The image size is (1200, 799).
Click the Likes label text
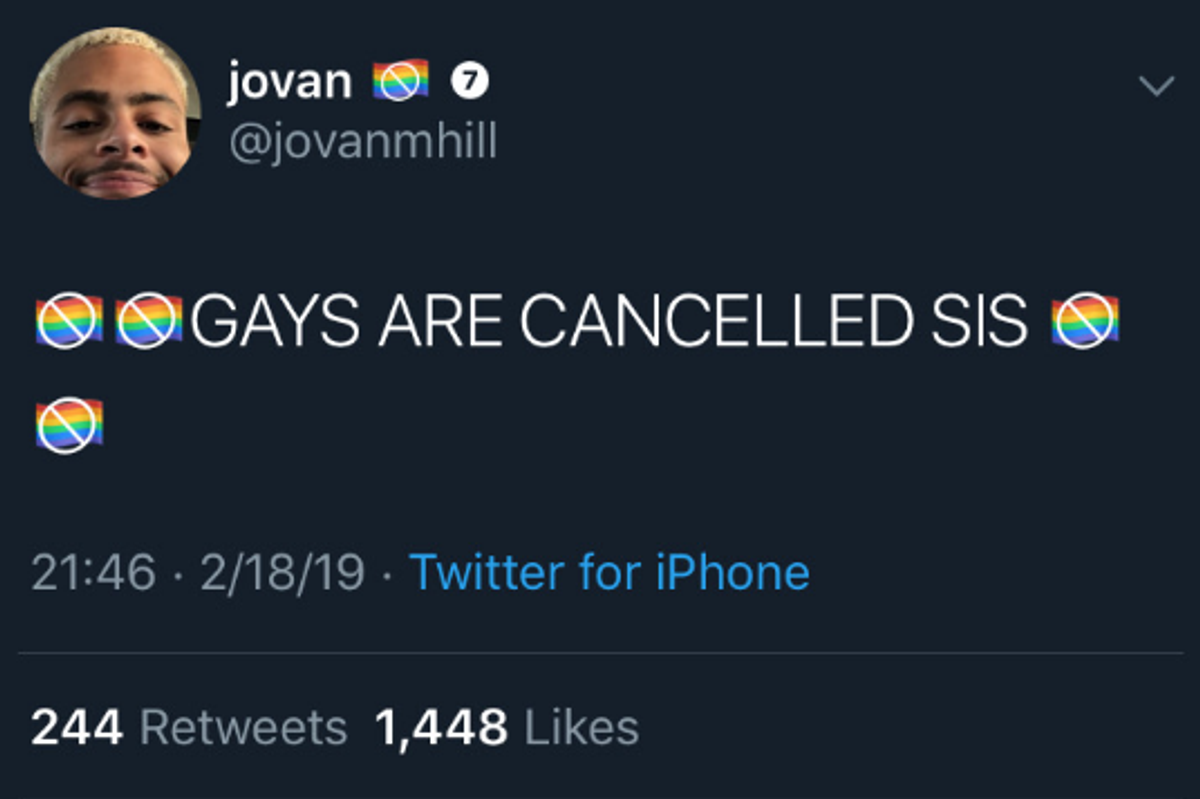[582, 728]
